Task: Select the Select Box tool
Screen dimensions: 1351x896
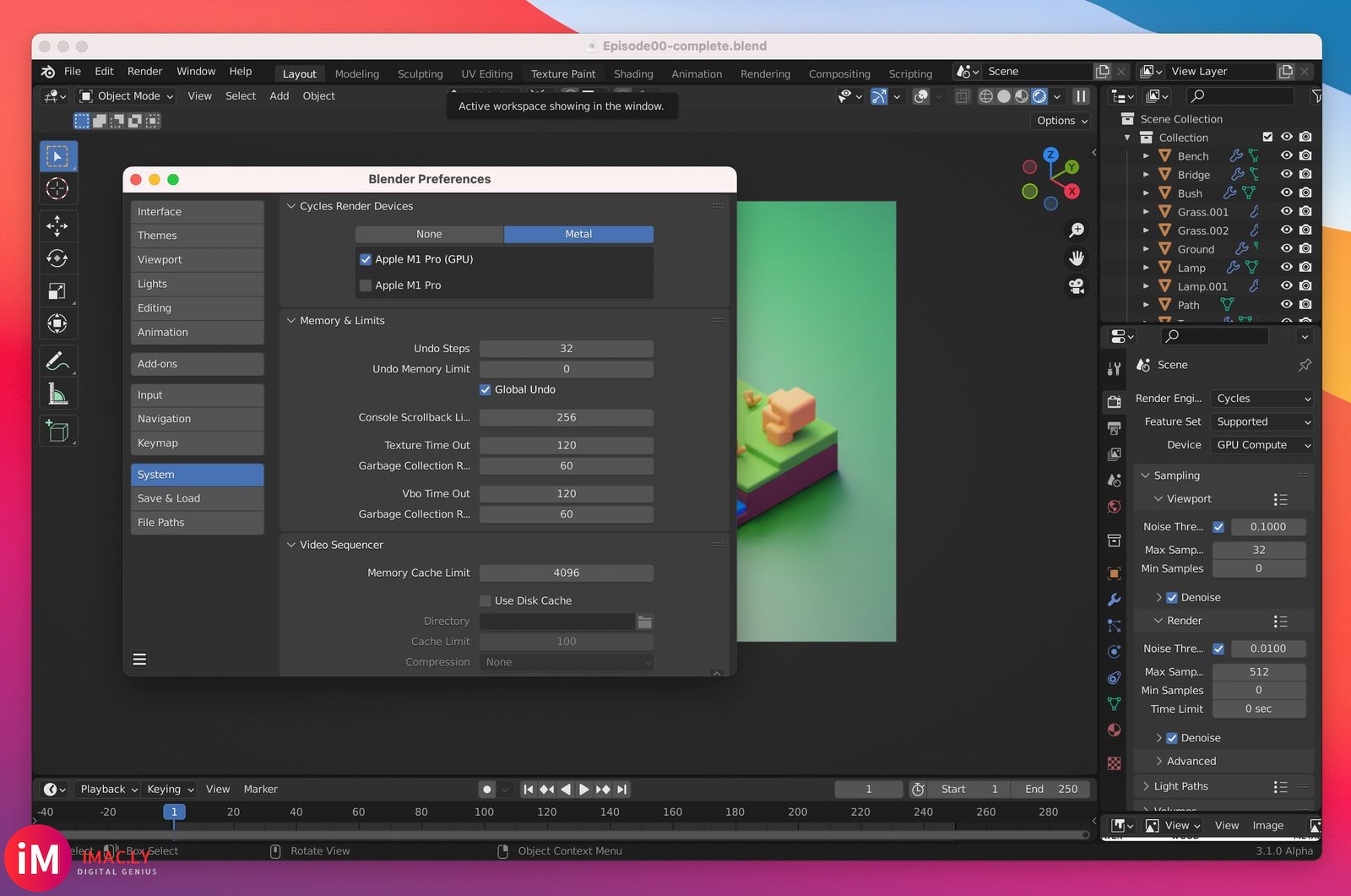Action: [x=57, y=156]
